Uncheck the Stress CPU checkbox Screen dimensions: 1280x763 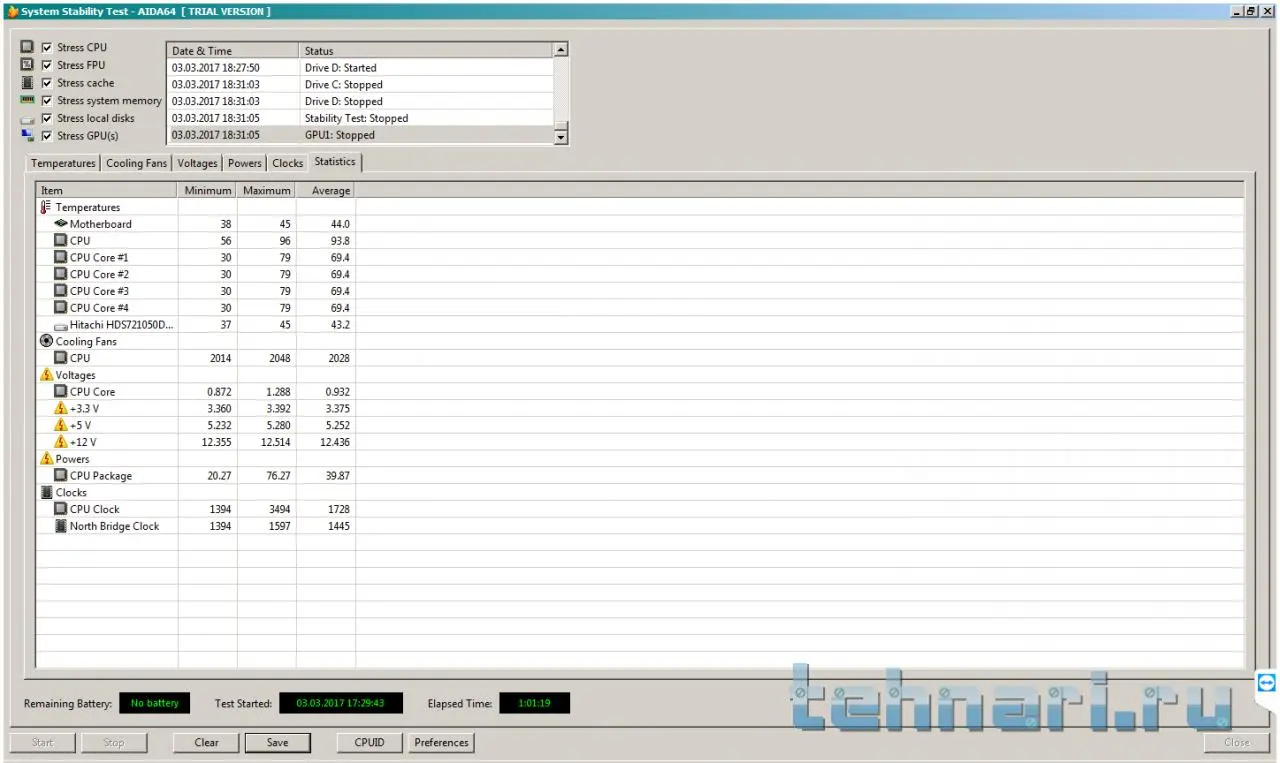[46, 47]
